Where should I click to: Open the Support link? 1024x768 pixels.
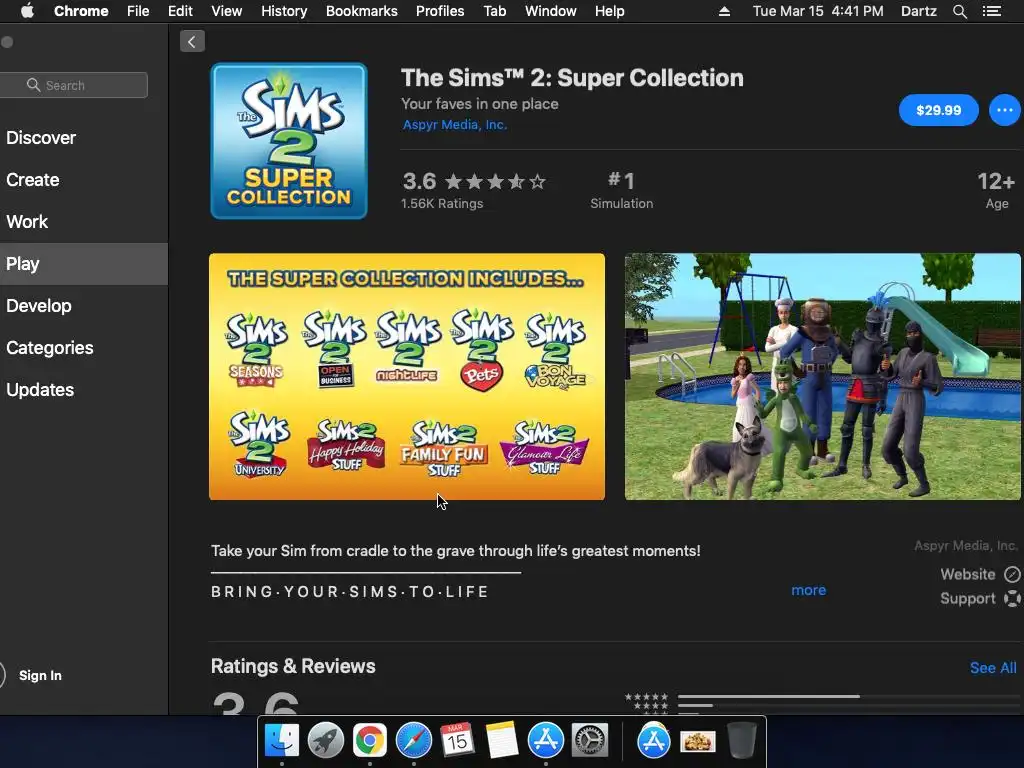tap(968, 599)
